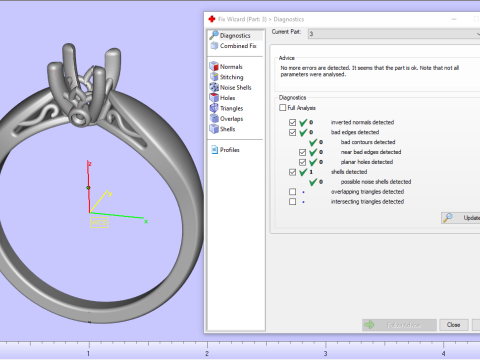Click the Holes cube icon
This screenshot has width=480, height=360.
(214, 97)
